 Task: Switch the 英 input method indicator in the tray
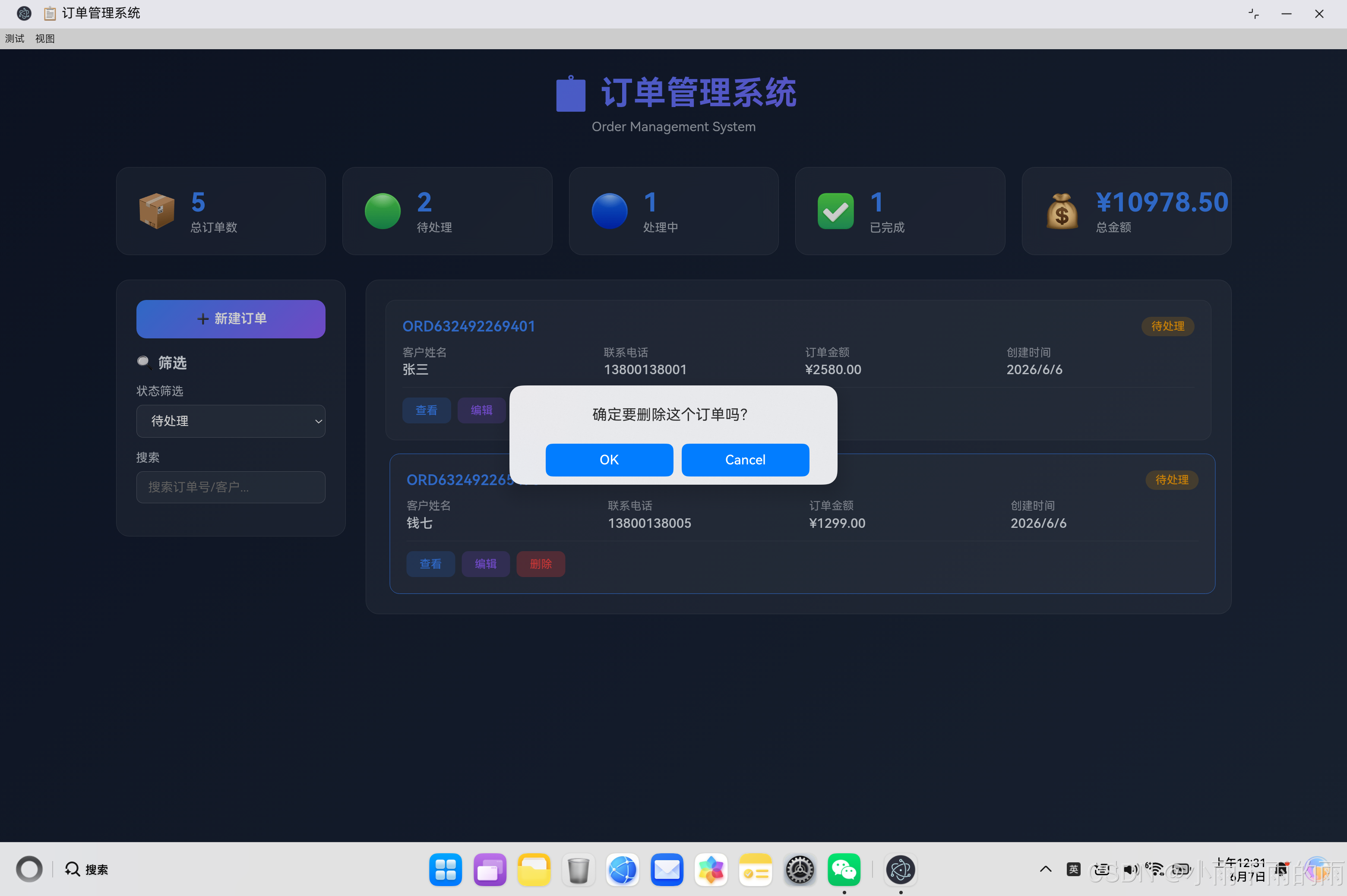(1073, 869)
